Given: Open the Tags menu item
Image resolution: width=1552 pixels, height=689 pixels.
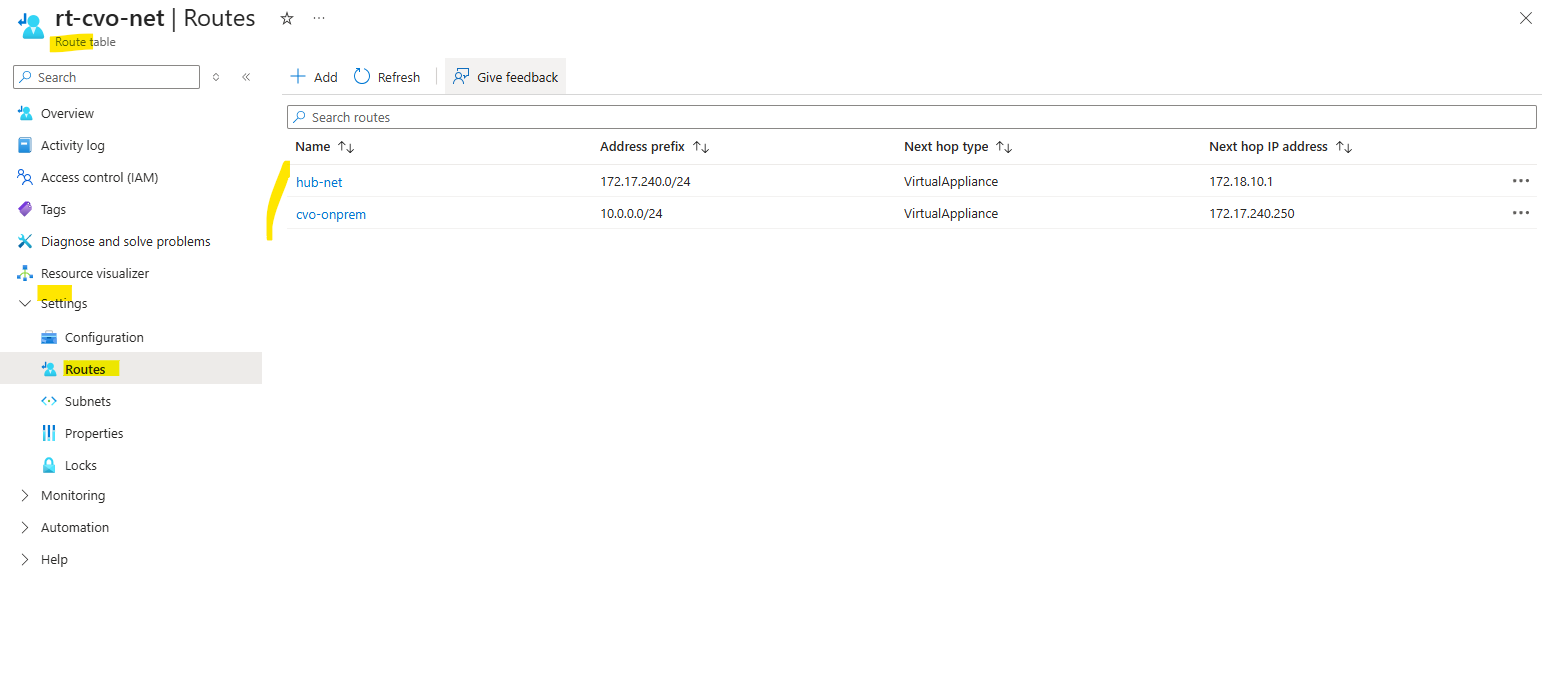Looking at the screenshot, I should 53,209.
